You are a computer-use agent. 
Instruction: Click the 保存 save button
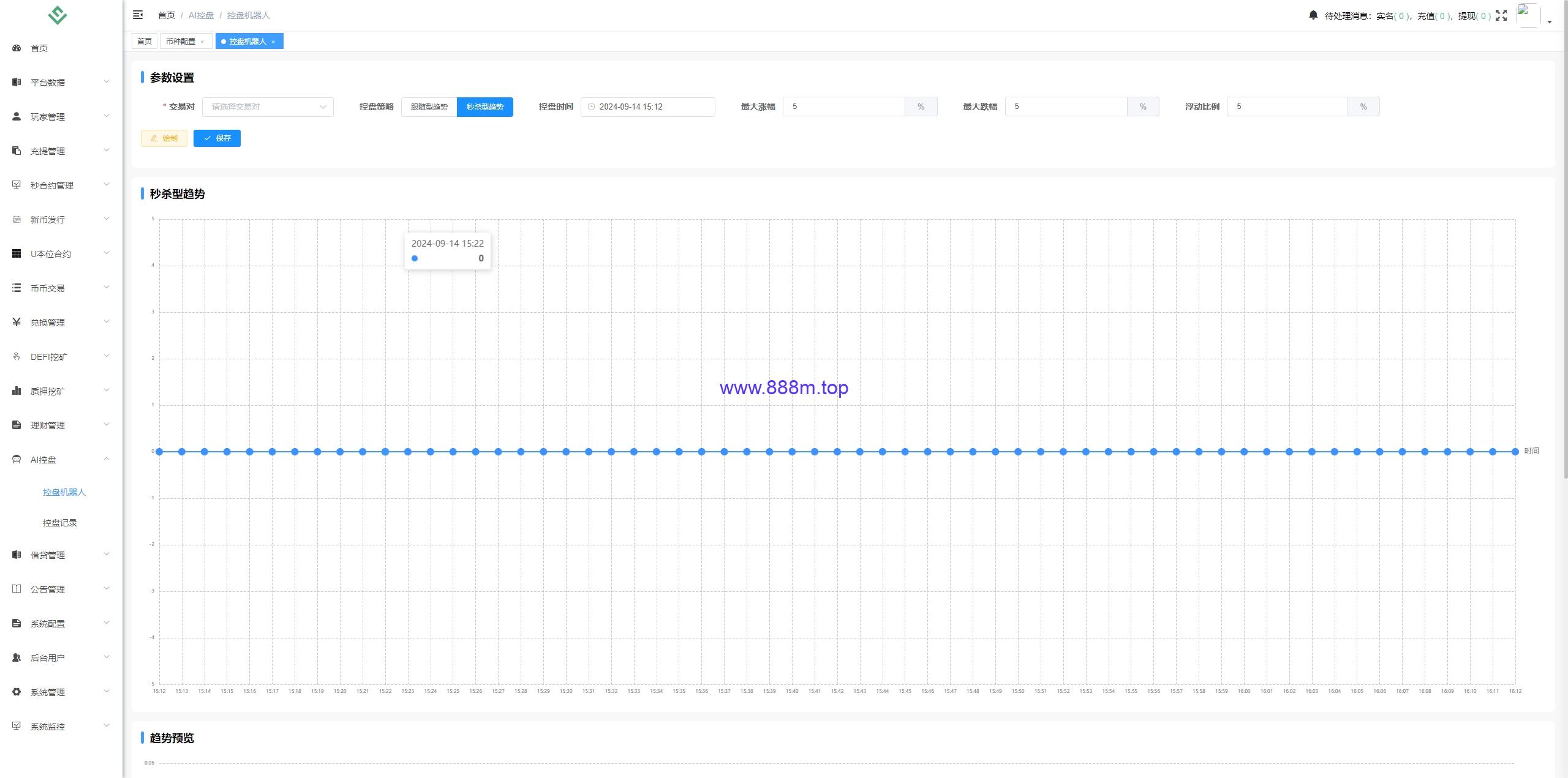click(x=217, y=138)
